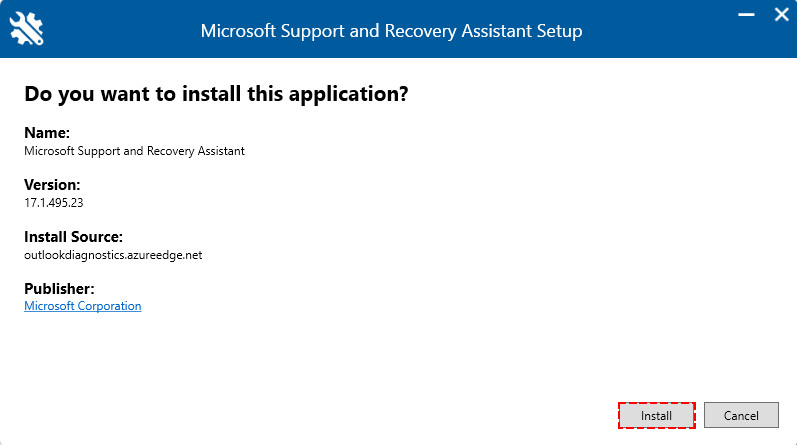Viewport: 797px width, 445px height.
Task: Click the outlookdiagnostics.azureedge.net source text
Action: click(113, 255)
